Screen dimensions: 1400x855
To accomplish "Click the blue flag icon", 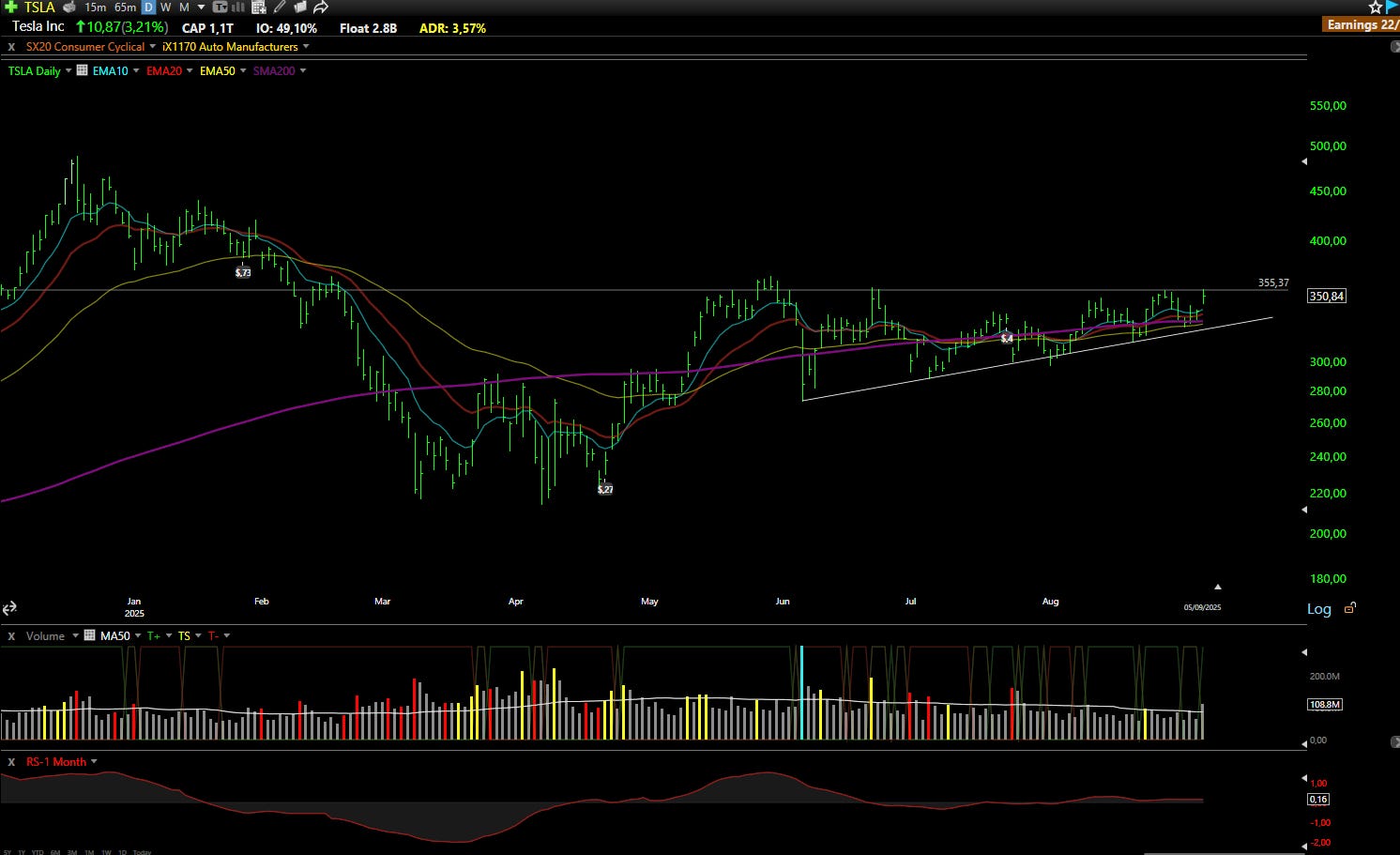I will (1392, 7).
